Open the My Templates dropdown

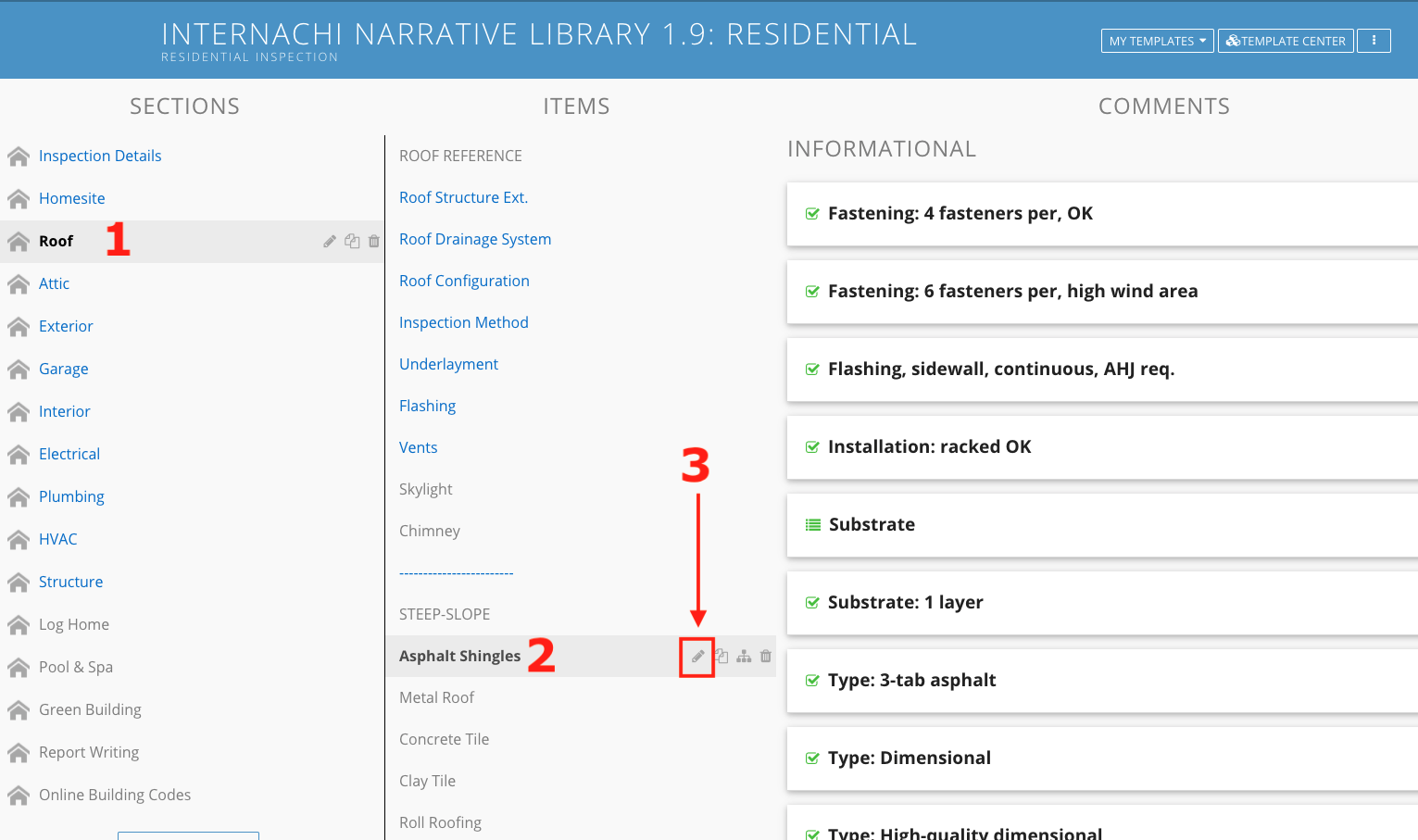tap(1157, 41)
